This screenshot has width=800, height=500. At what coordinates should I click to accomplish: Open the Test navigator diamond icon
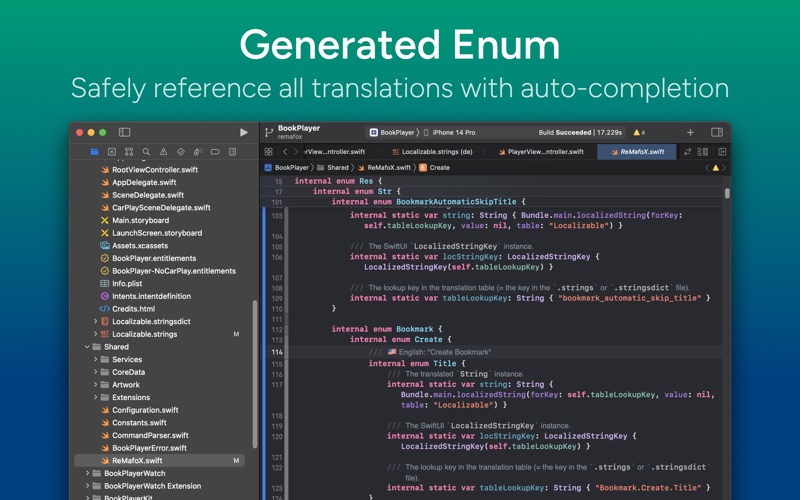click(181, 152)
